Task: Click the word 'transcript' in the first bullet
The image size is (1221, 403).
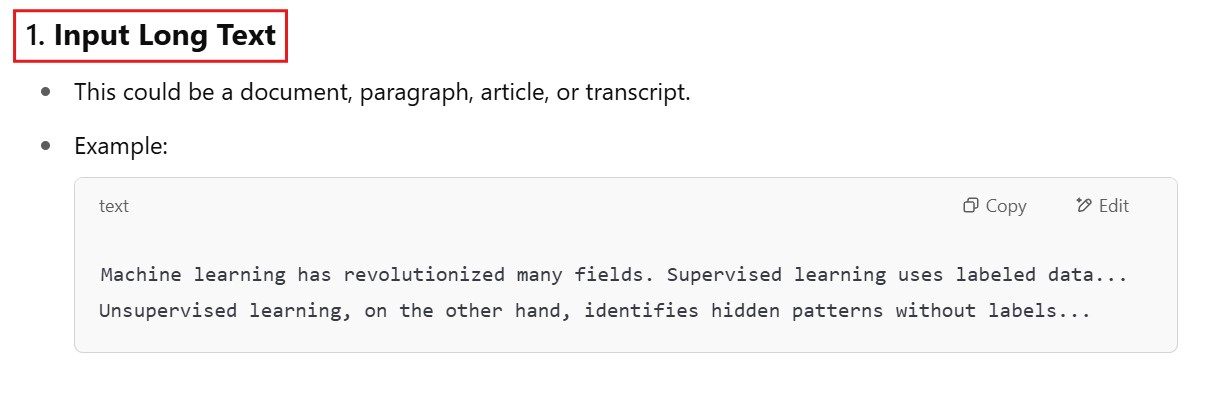Action: coord(636,93)
